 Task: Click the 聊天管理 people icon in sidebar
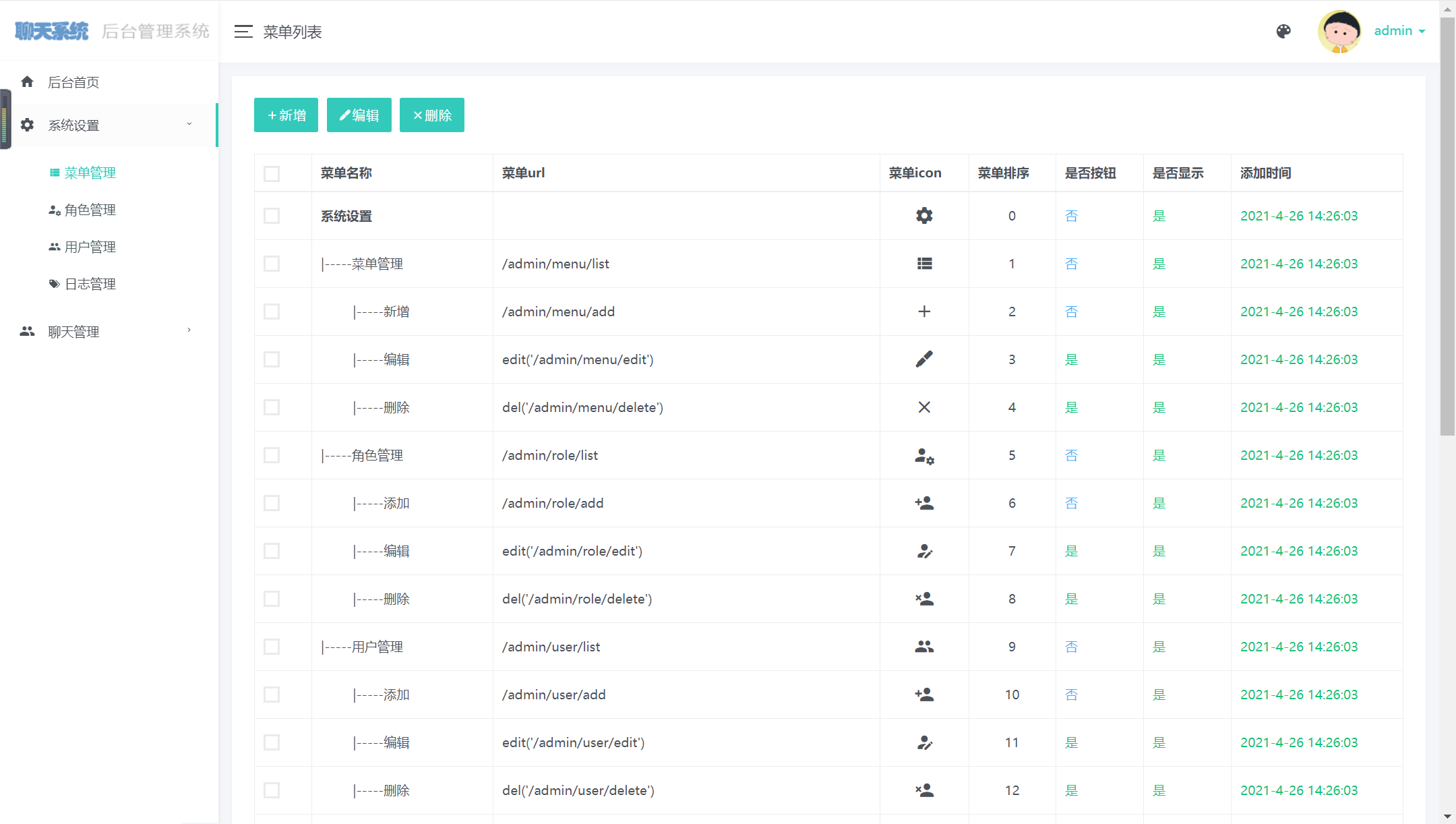point(27,331)
